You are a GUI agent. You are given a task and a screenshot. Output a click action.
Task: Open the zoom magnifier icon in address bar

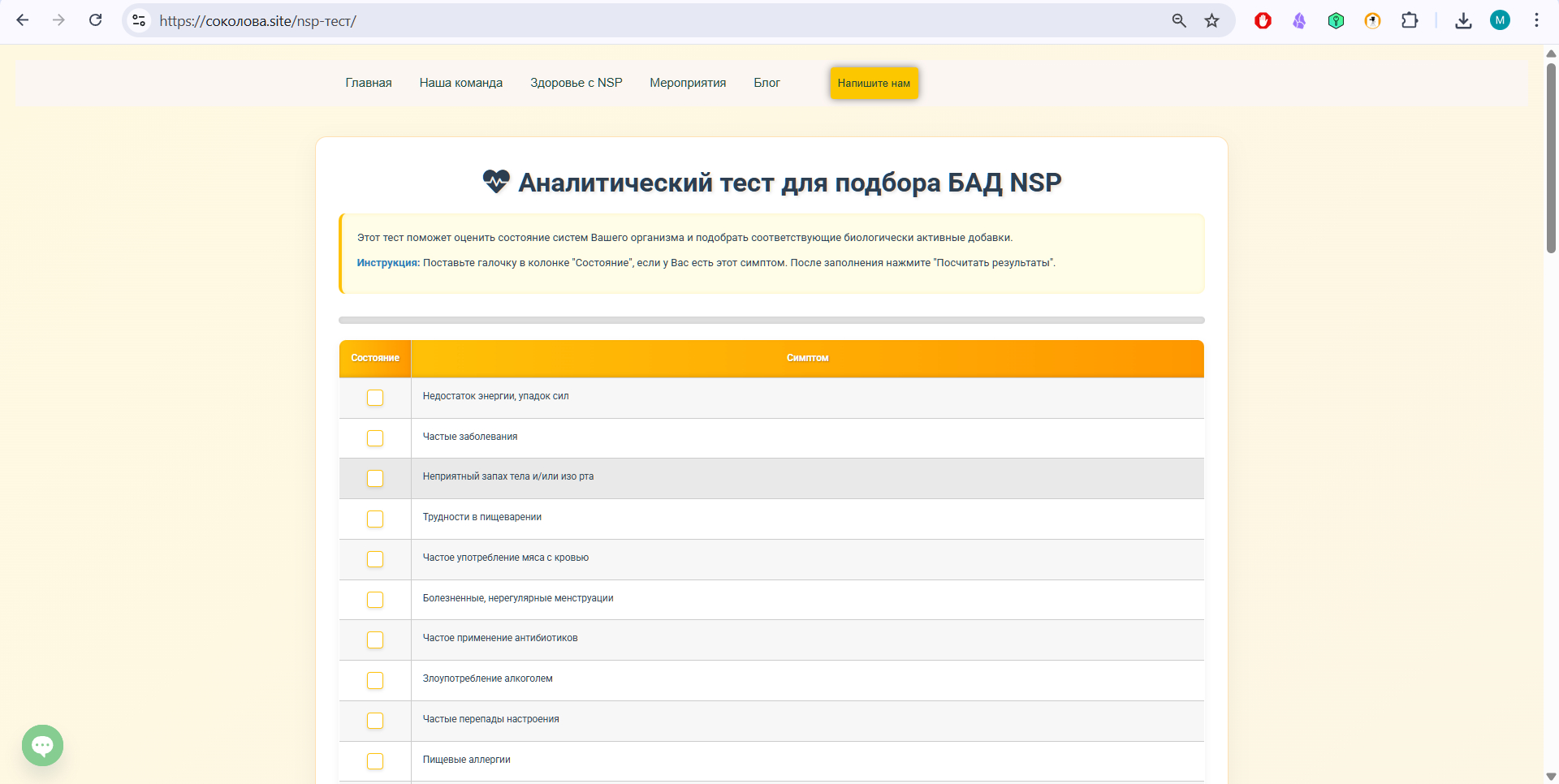pos(1179,20)
